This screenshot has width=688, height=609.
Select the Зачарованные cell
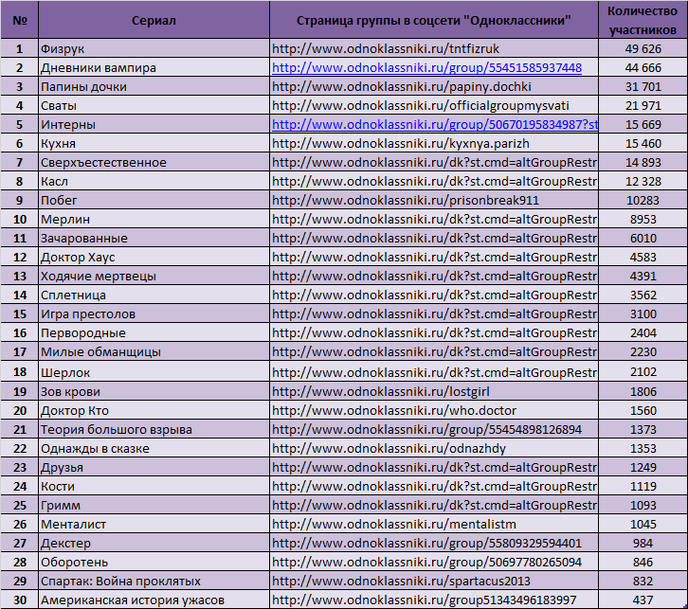click(154, 238)
